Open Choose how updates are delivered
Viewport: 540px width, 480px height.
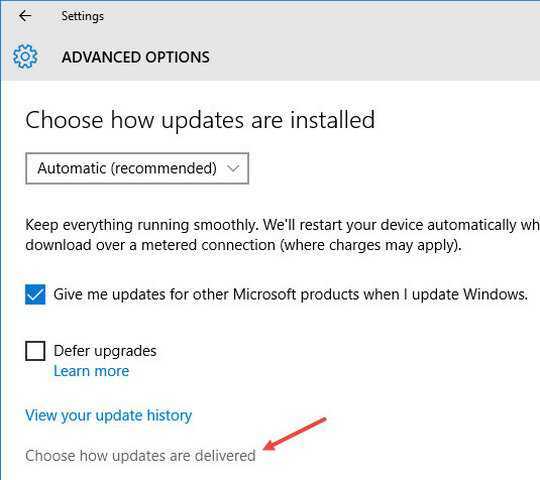pos(141,456)
